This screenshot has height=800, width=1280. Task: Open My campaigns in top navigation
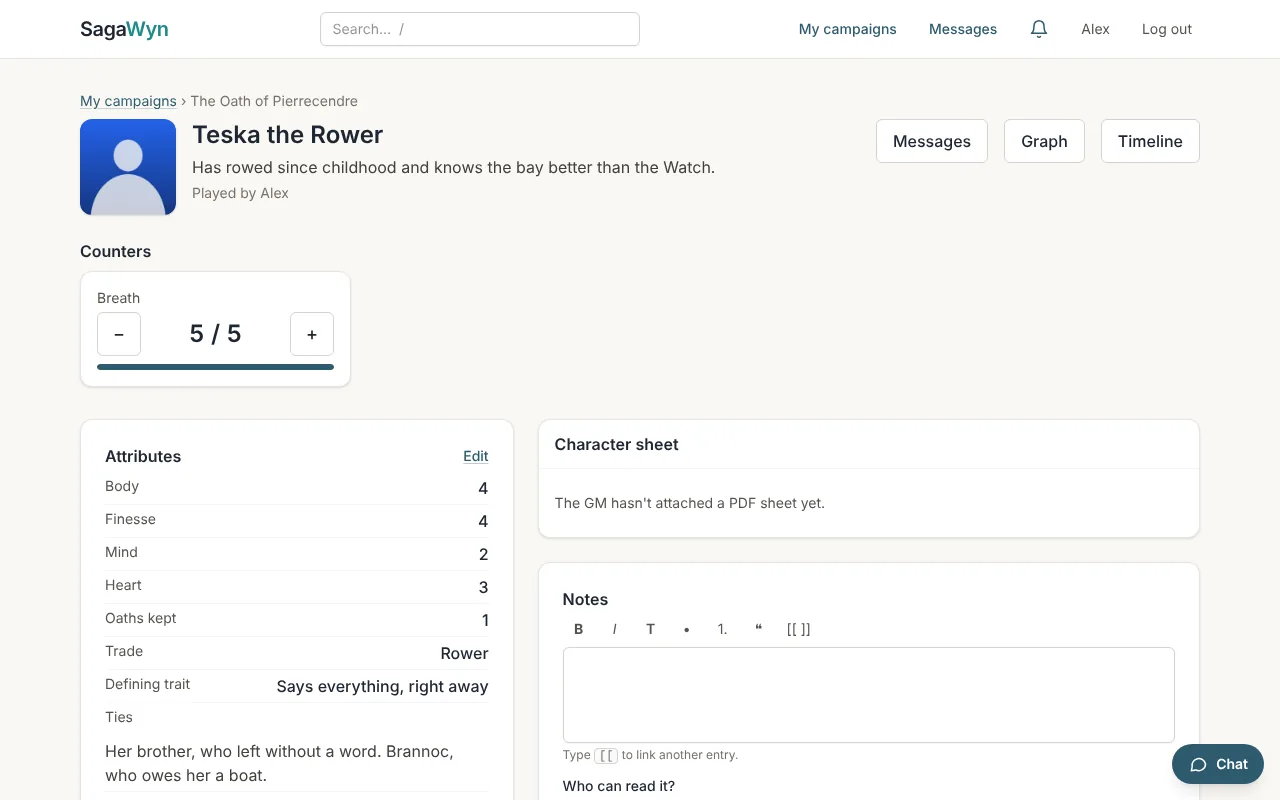(x=847, y=29)
